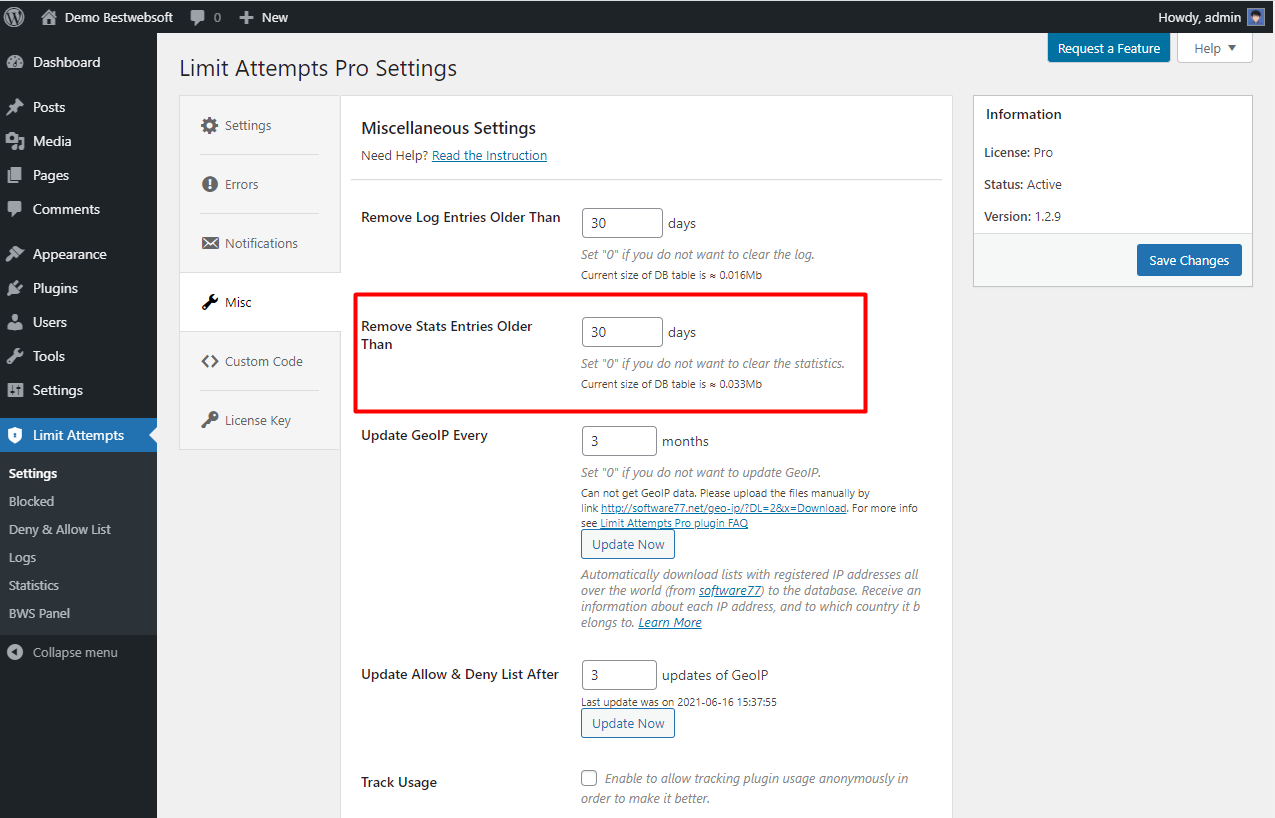The image size is (1275, 818).
Task: Switch to the Notifications tab
Action: (x=260, y=243)
